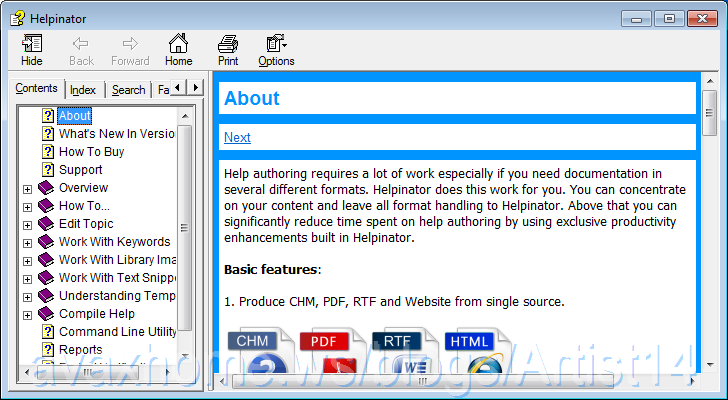Click the Work With Keywords book icon
Viewport: 728px width, 400px height.
point(46,242)
